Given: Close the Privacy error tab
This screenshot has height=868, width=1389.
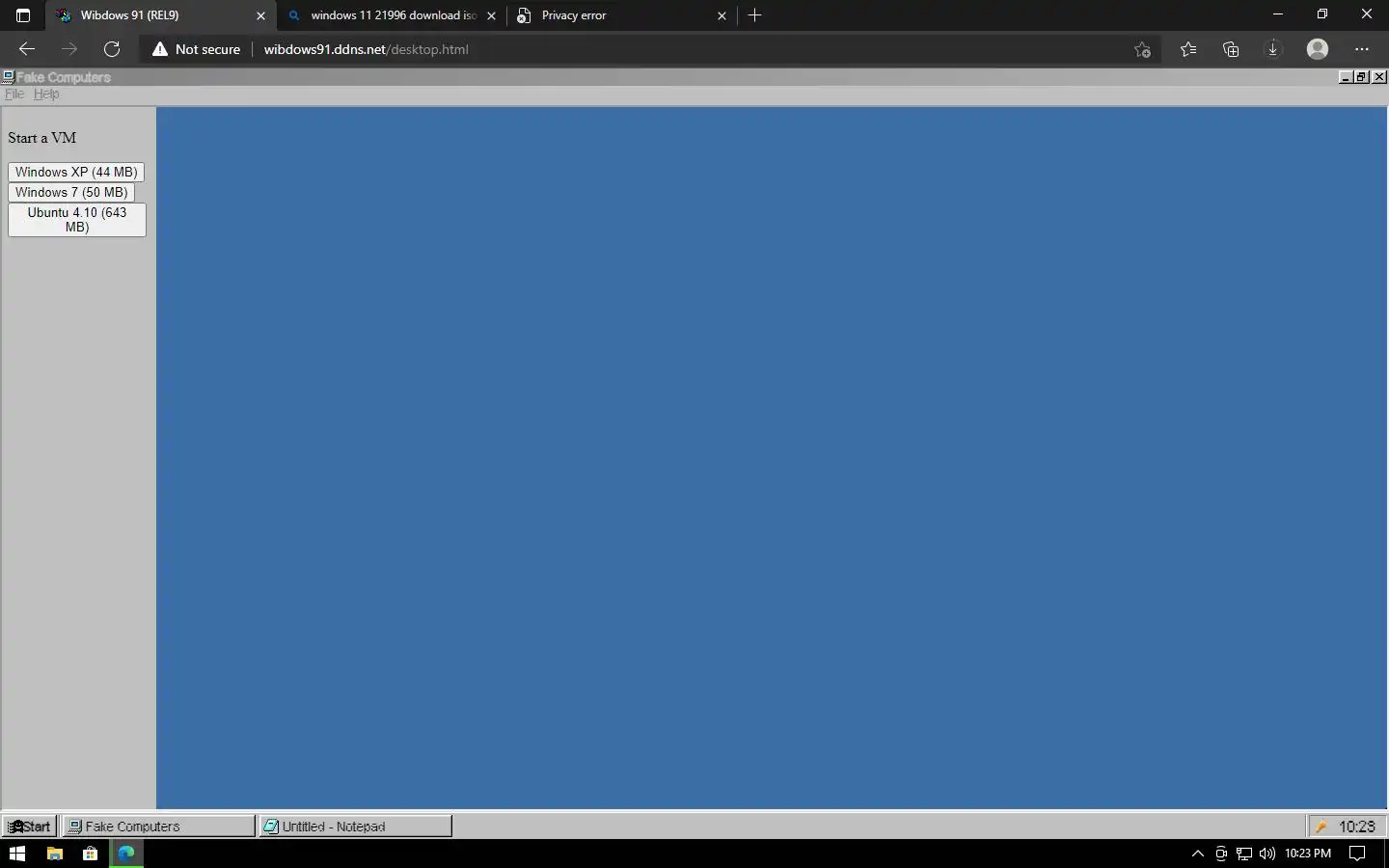Looking at the screenshot, I should coord(722,15).
